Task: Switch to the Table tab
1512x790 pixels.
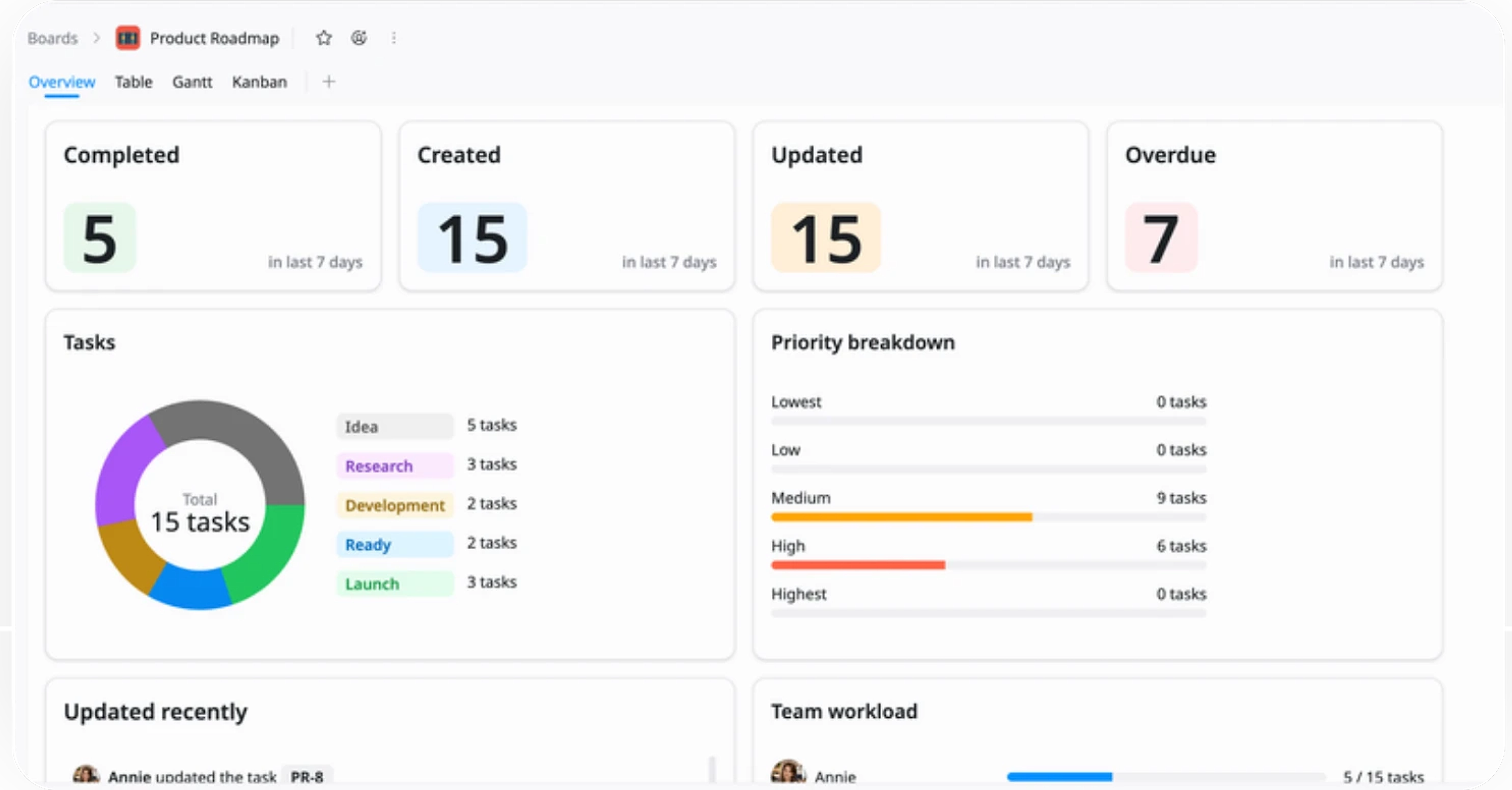Action: (x=133, y=81)
